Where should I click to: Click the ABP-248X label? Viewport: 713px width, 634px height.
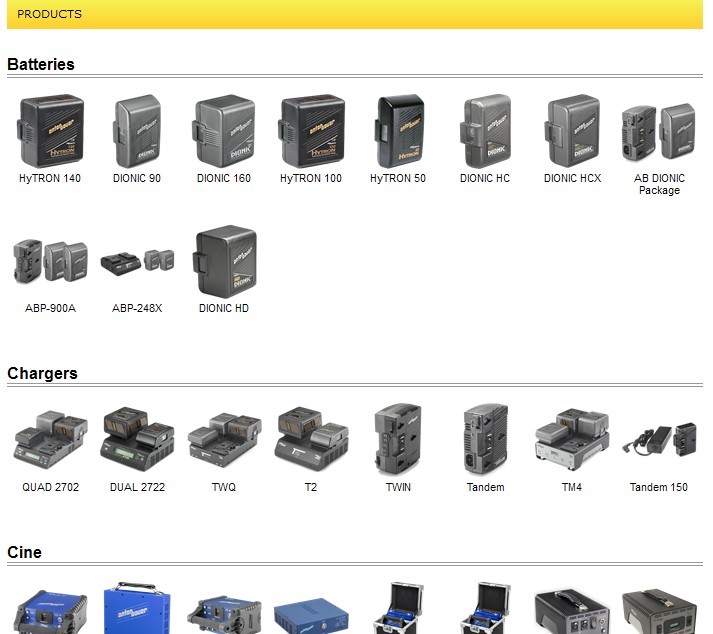pyautogui.click(x=137, y=308)
